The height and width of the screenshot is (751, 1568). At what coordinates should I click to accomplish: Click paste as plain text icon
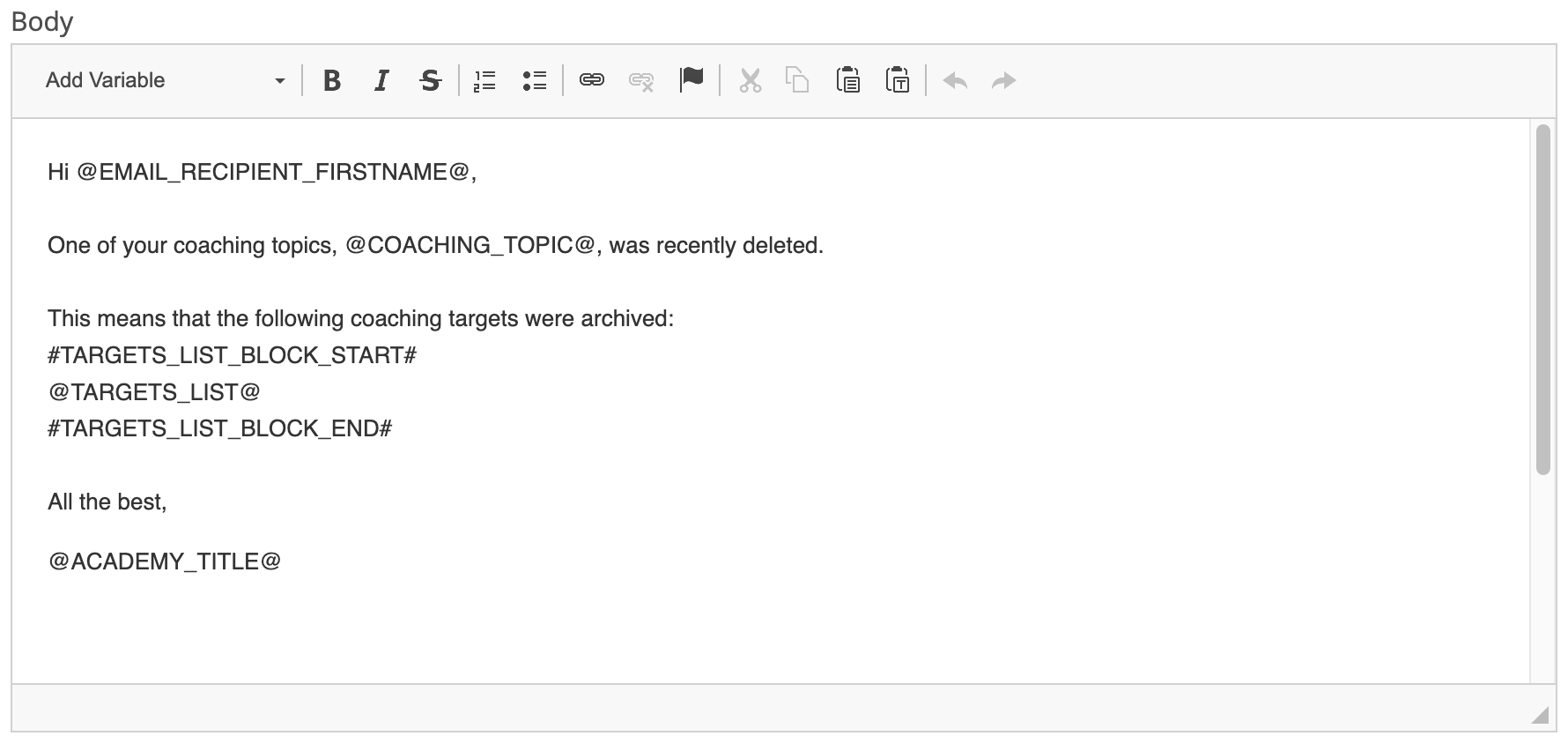tap(897, 80)
